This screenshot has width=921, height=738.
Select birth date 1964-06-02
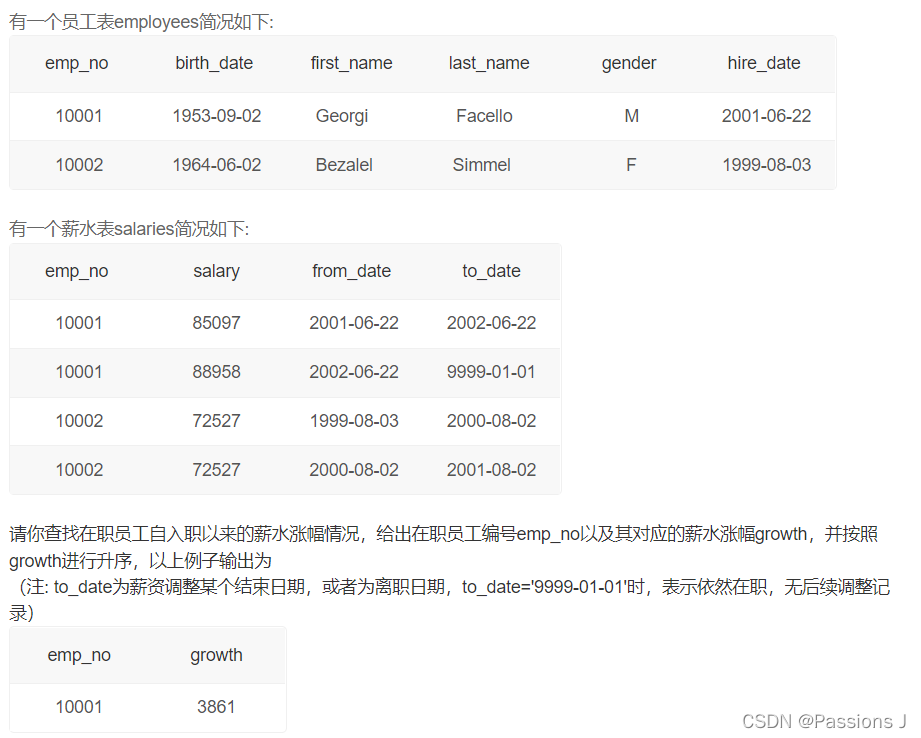pos(217,165)
